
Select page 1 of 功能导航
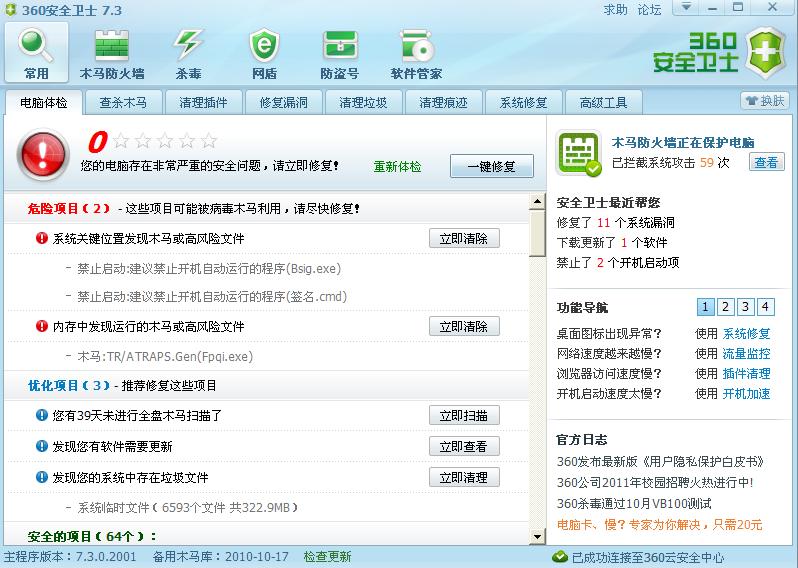(x=705, y=307)
